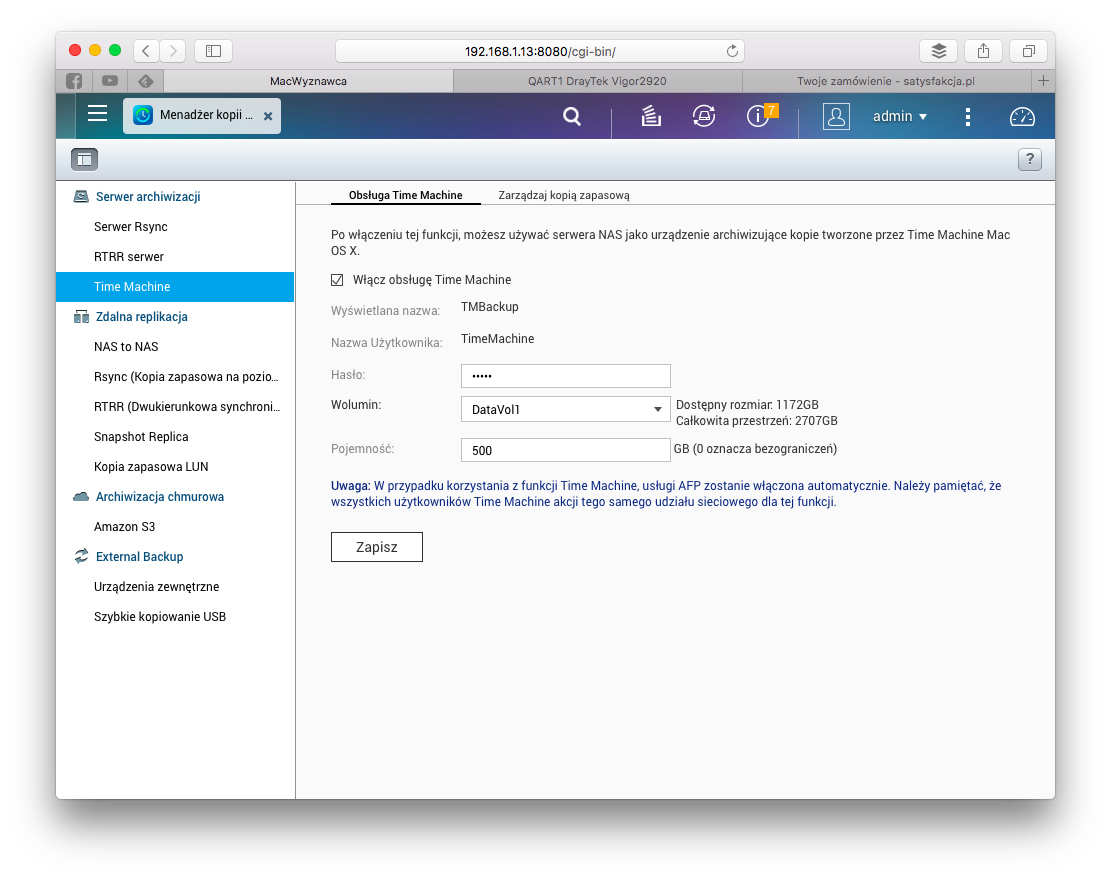Go back in Safari history

pyautogui.click(x=146, y=51)
